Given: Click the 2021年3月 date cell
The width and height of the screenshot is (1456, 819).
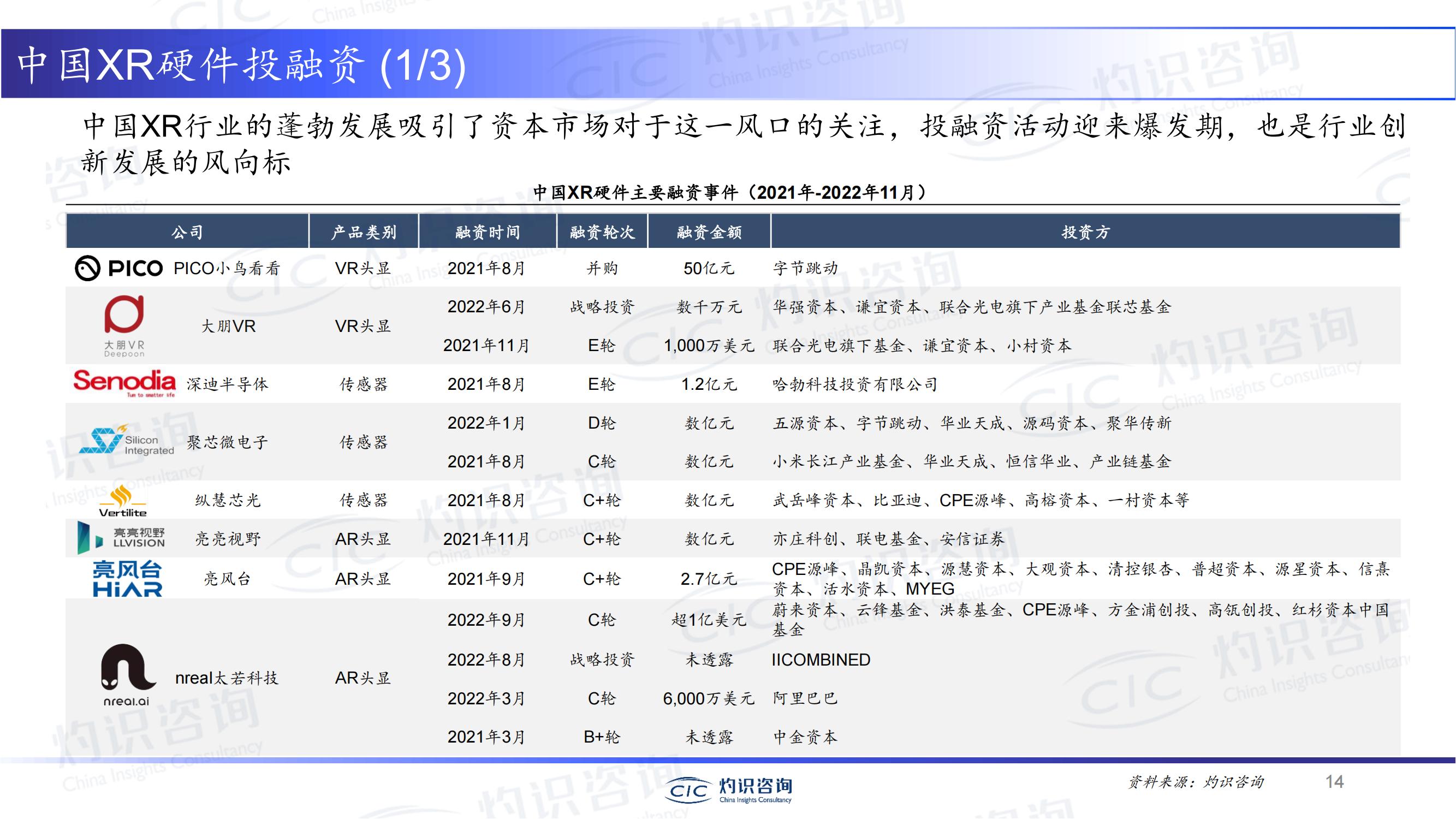Looking at the screenshot, I should [486, 737].
